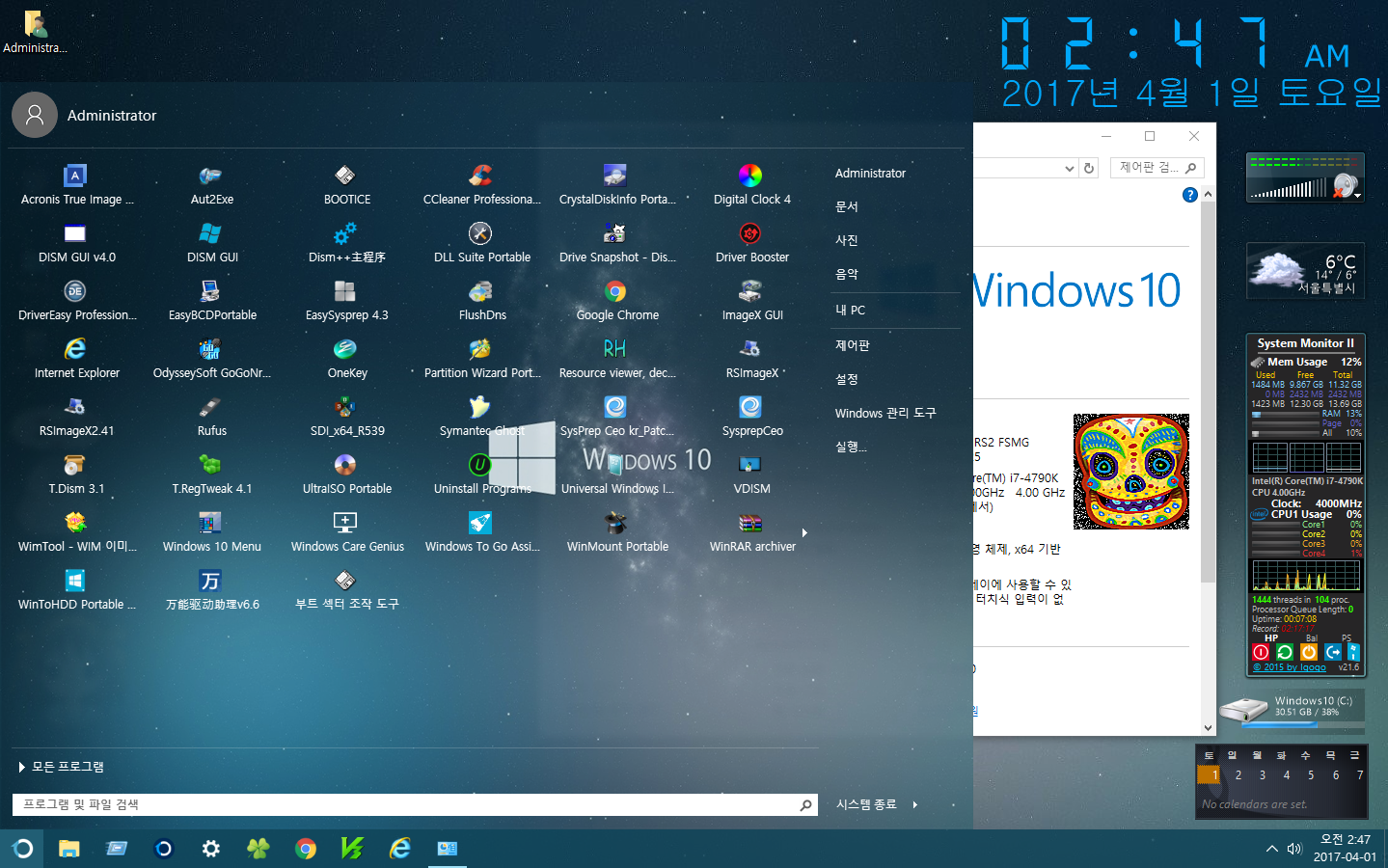Image resolution: width=1388 pixels, height=868 pixels.
Task: Open ImageX GUI
Action: (x=750, y=291)
